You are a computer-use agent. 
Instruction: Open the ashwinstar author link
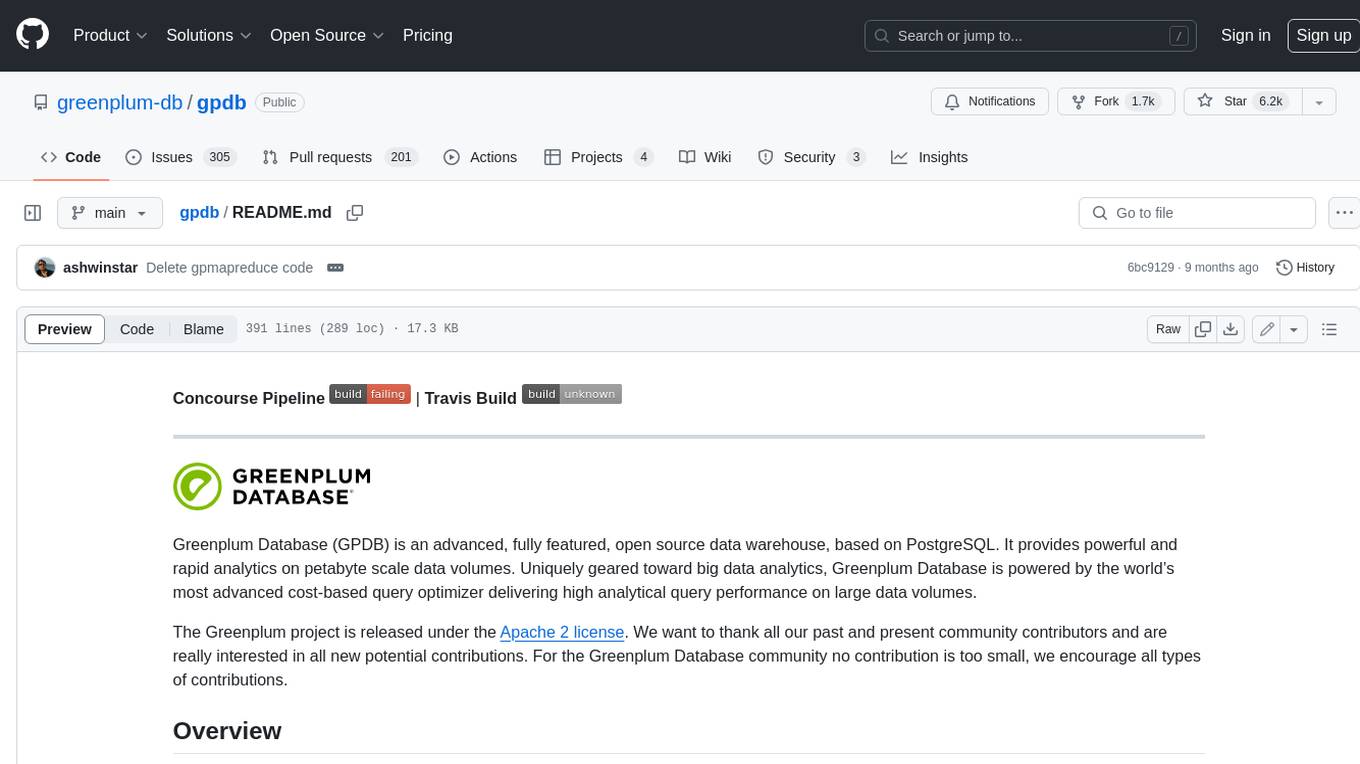(x=100, y=268)
